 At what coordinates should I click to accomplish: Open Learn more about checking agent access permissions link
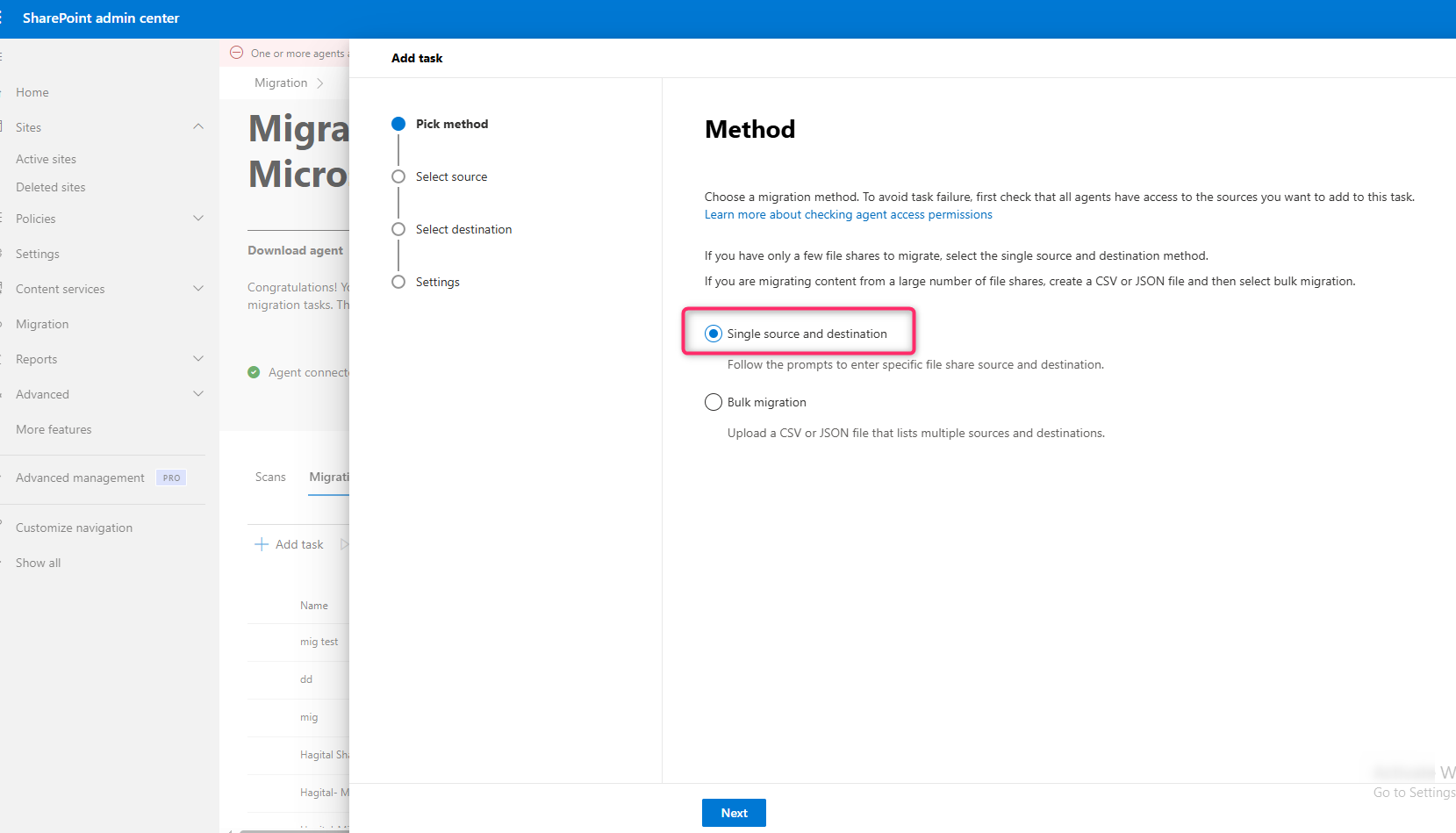(x=848, y=214)
